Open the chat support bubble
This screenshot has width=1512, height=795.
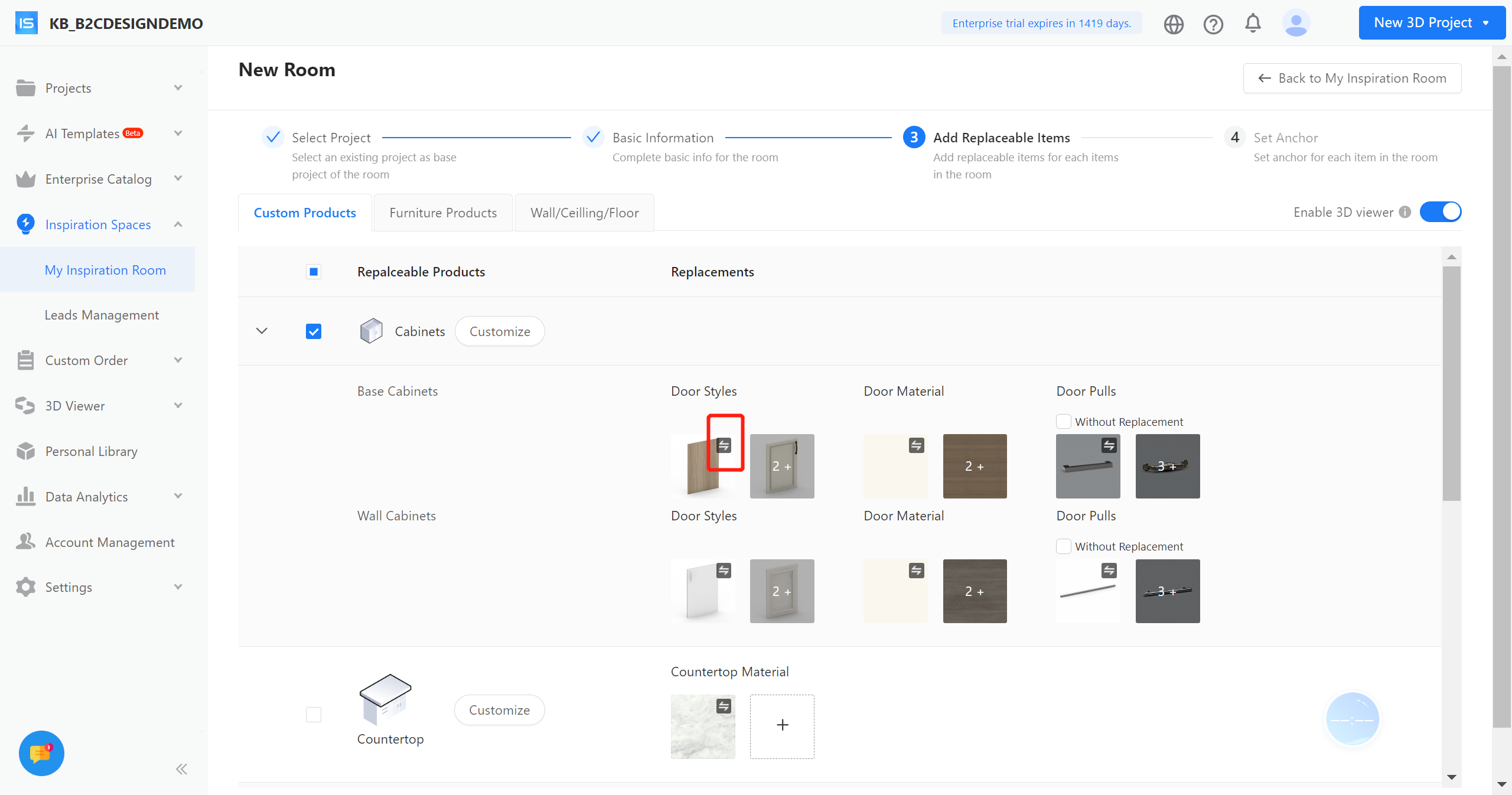(x=41, y=753)
